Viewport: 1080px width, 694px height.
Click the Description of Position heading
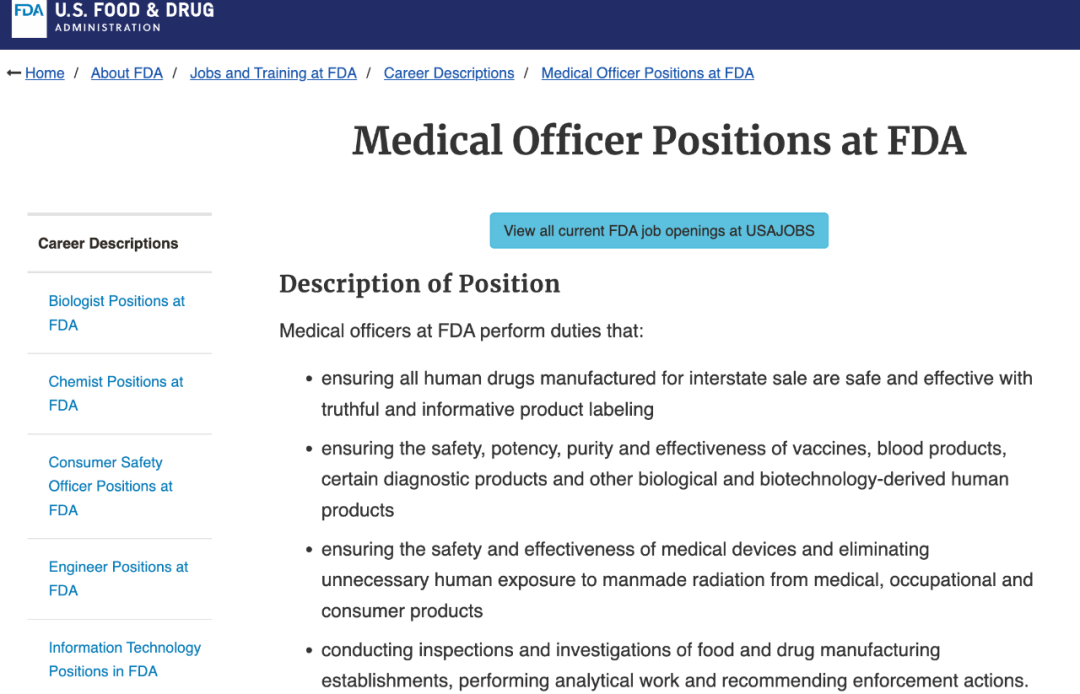point(419,284)
